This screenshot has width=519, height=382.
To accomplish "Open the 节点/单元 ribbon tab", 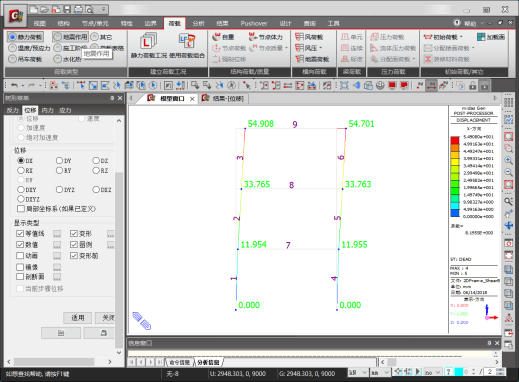I will point(95,23).
